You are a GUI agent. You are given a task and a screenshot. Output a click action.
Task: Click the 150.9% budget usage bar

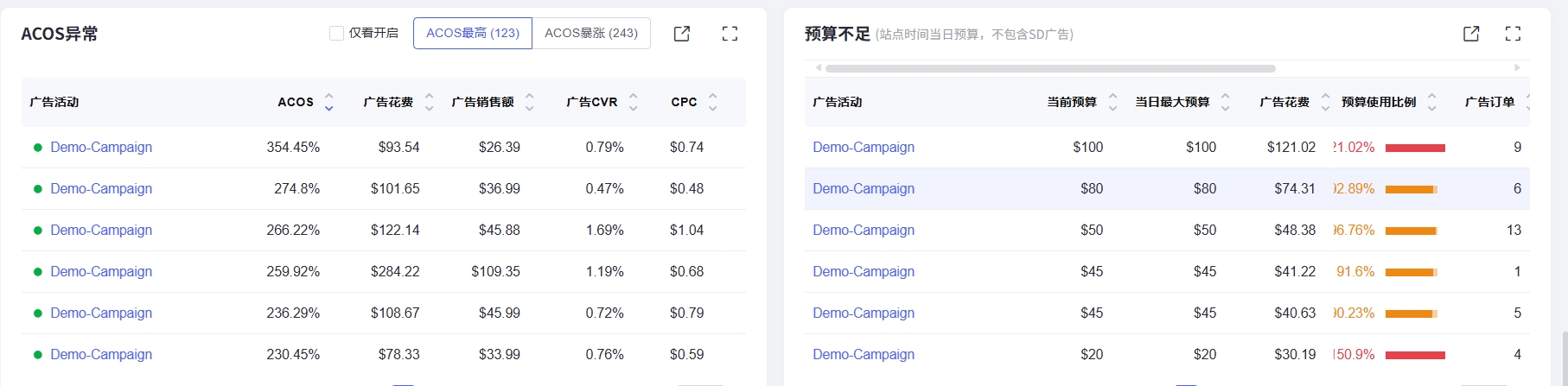(x=1415, y=354)
